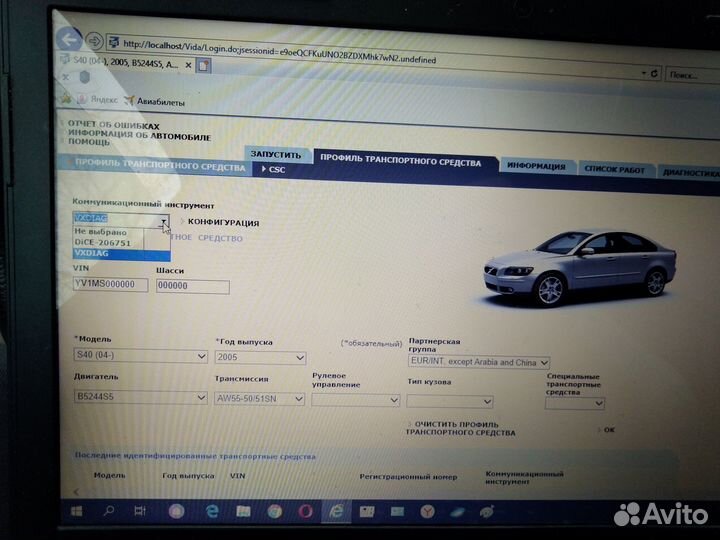Open the Авиабилеты bookmark
Image resolution: width=720 pixels, height=540 pixels.
pos(155,101)
